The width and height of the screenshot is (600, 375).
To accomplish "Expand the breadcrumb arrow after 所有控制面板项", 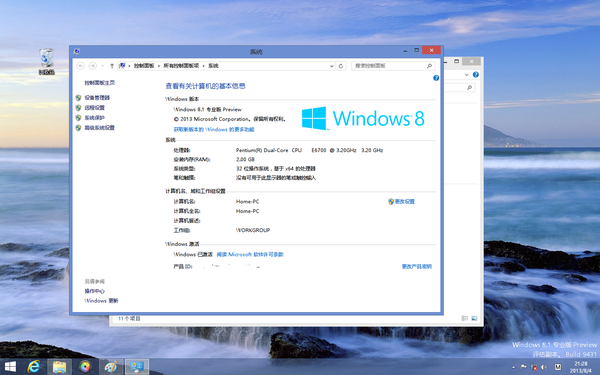I will pos(204,66).
